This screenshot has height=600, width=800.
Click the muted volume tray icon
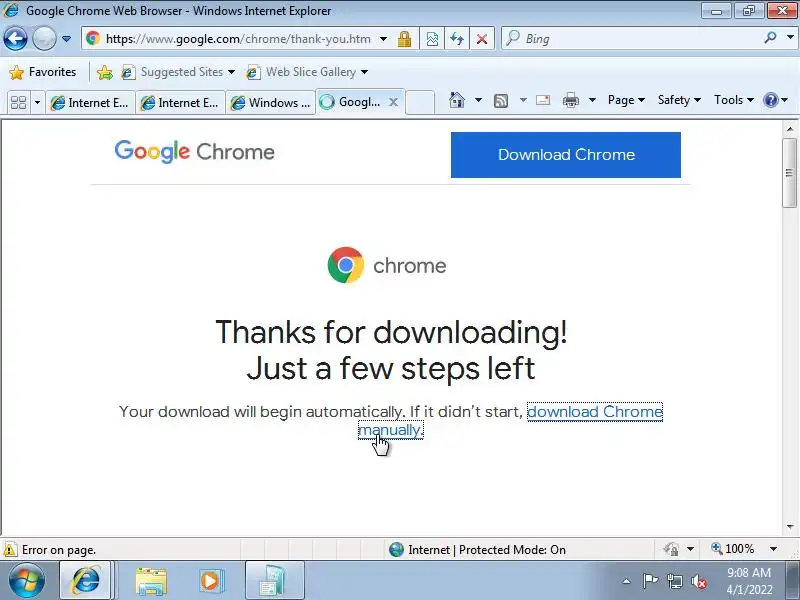(x=699, y=581)
